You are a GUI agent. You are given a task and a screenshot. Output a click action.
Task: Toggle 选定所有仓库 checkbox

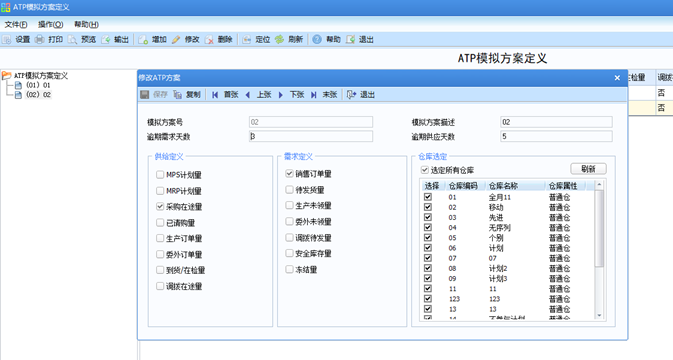click(x=424, y=170)
